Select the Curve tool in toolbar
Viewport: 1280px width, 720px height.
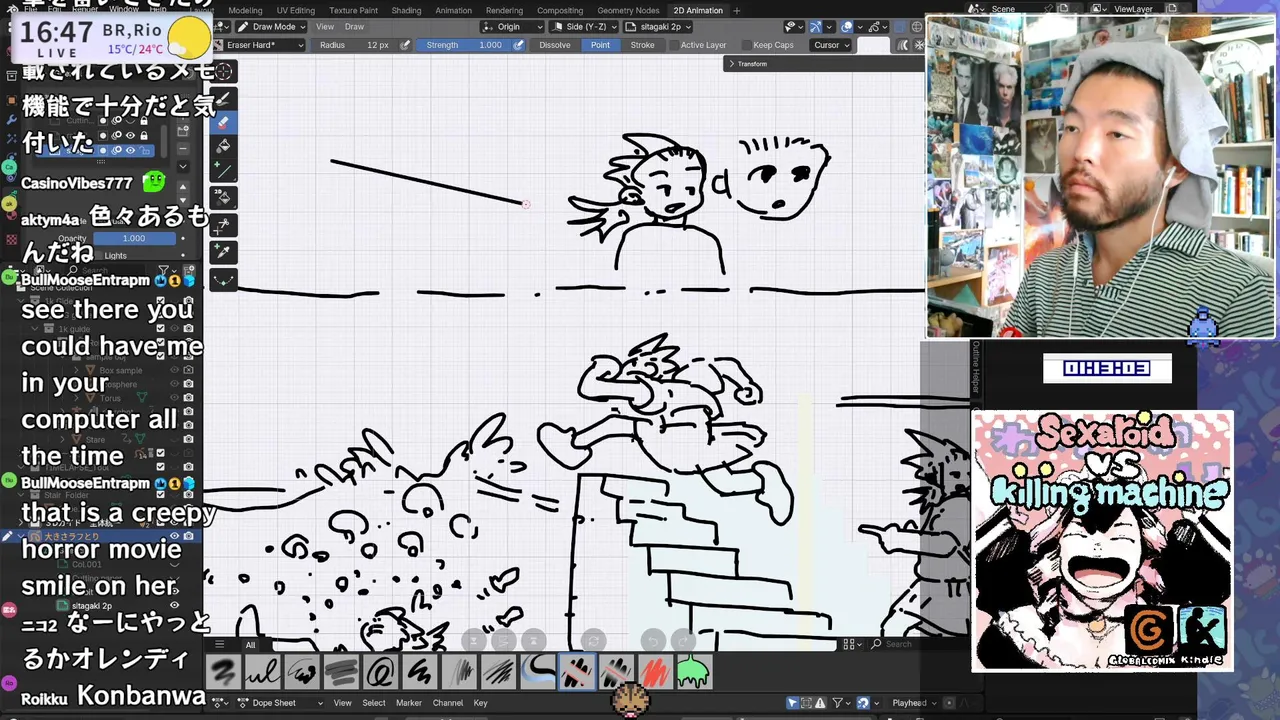coord(223,280)
